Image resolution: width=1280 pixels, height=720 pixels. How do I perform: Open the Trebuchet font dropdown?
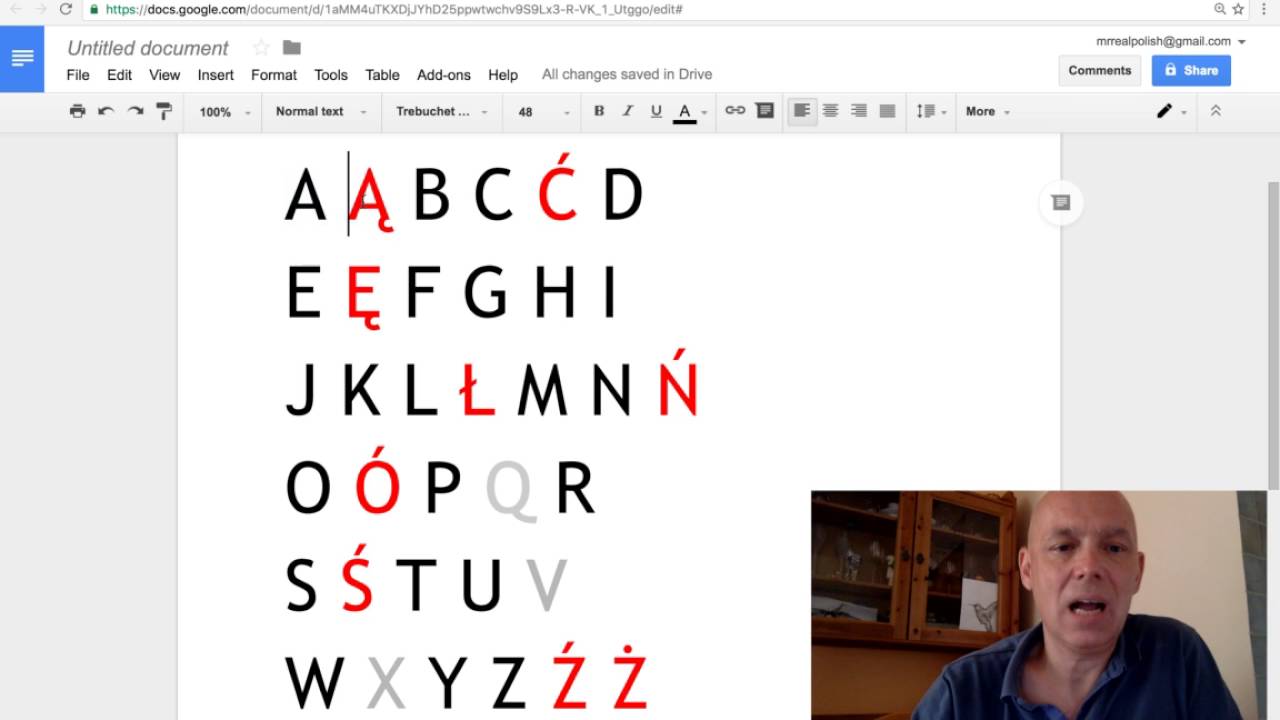click(x=441, y=112)
